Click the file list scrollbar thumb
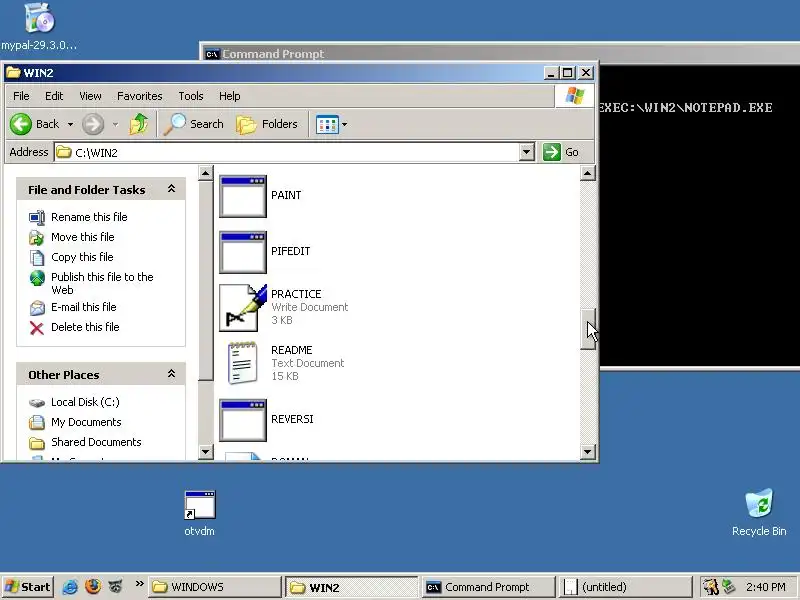 coord(588,329)
